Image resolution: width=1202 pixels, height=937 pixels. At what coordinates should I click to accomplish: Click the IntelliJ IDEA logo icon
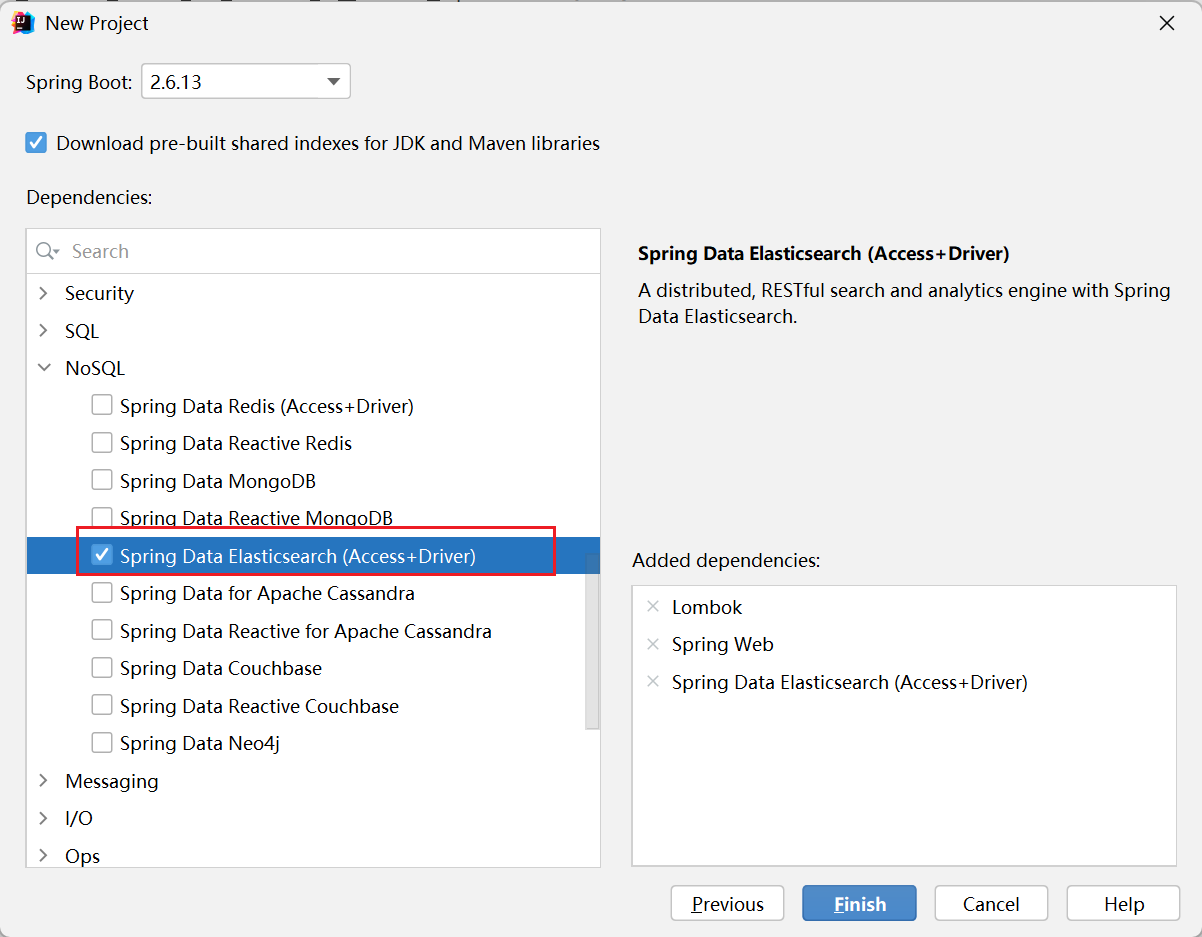click(23, 23)
